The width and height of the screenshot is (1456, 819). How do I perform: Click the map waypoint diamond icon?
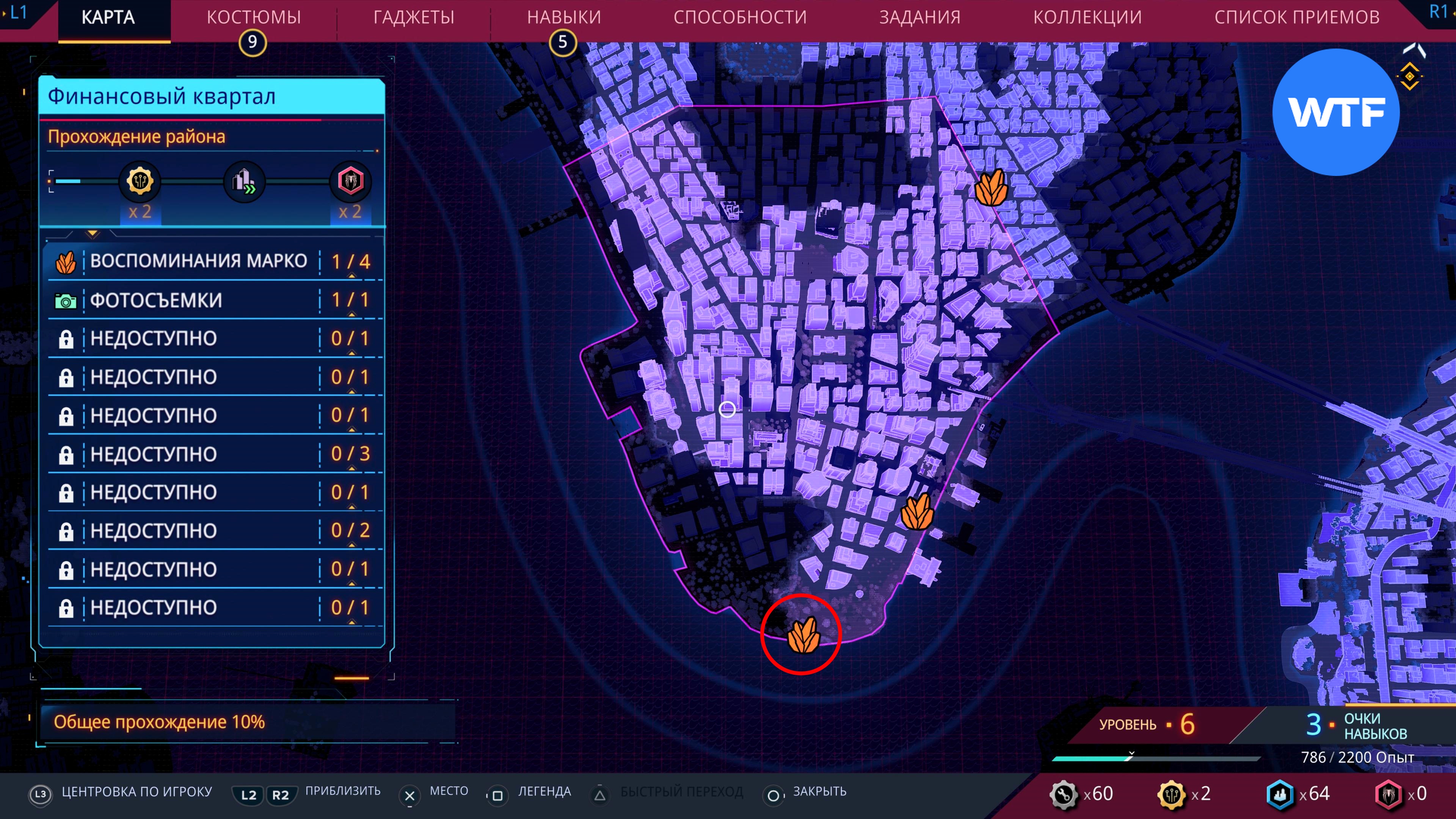[x=1410, y=76]
